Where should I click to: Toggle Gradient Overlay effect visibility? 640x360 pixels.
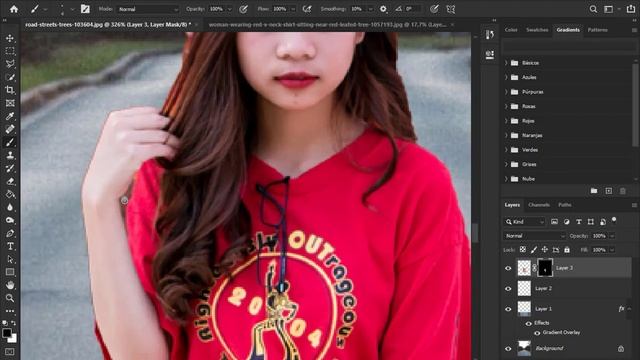tap(537, 333)
